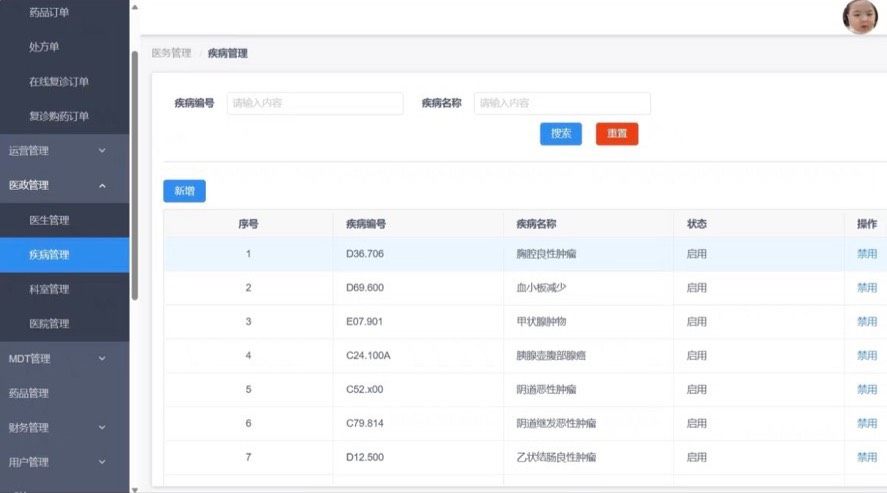
Task: Open 药品订单 in the sidebar
Action: [49, 13]
